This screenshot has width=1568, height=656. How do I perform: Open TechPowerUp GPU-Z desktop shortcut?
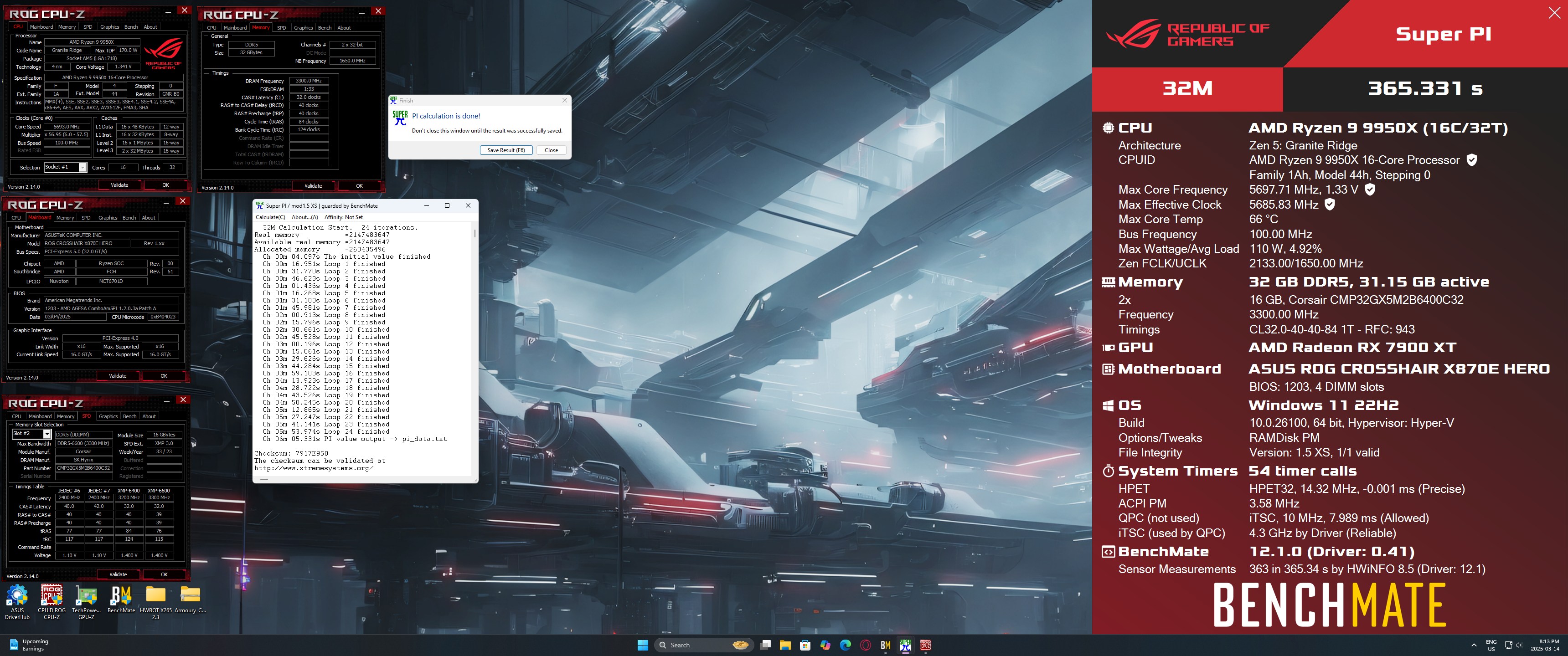tap(87, 602)
